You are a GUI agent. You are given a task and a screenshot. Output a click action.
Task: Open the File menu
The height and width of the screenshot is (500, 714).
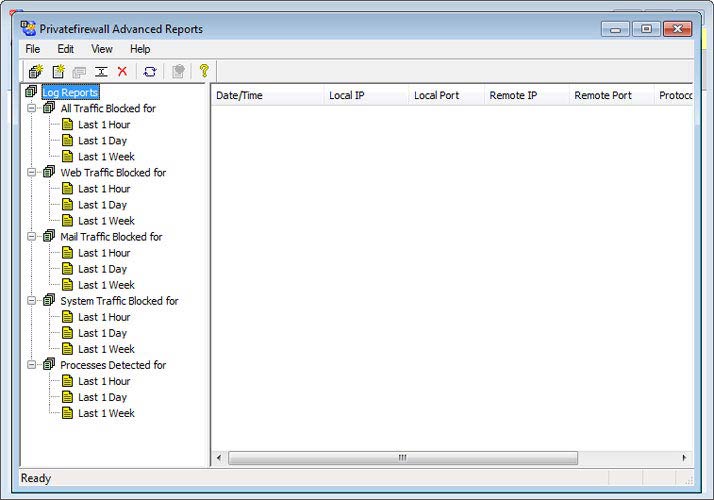tap(32, 49)
